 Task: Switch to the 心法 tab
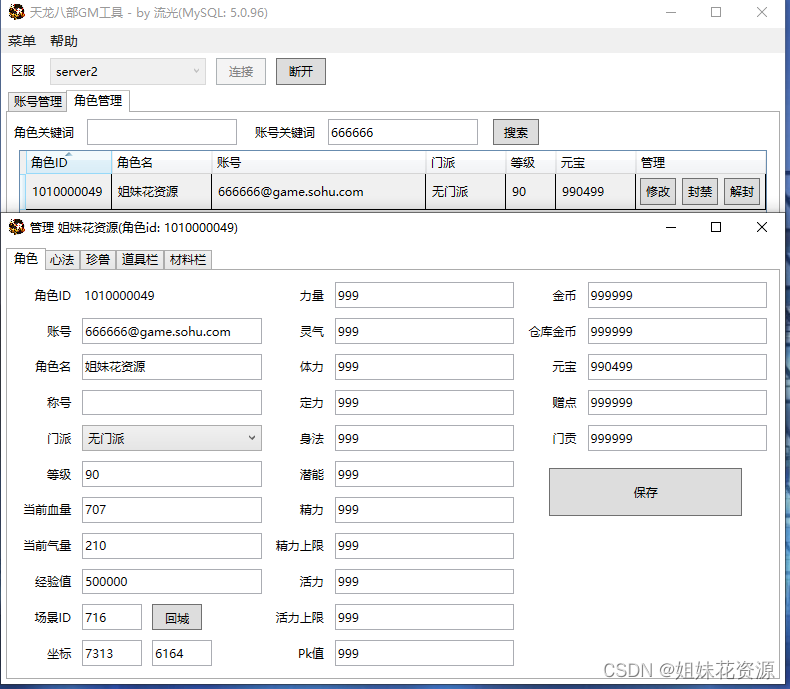[62, 259]
